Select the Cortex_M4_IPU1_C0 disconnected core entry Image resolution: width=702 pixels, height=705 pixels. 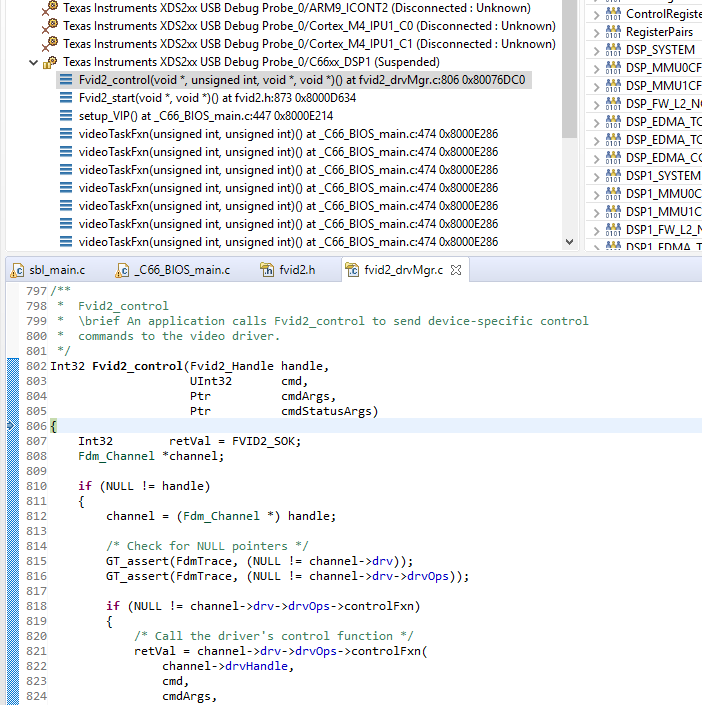pyautogui.click(x=309, y=26)
